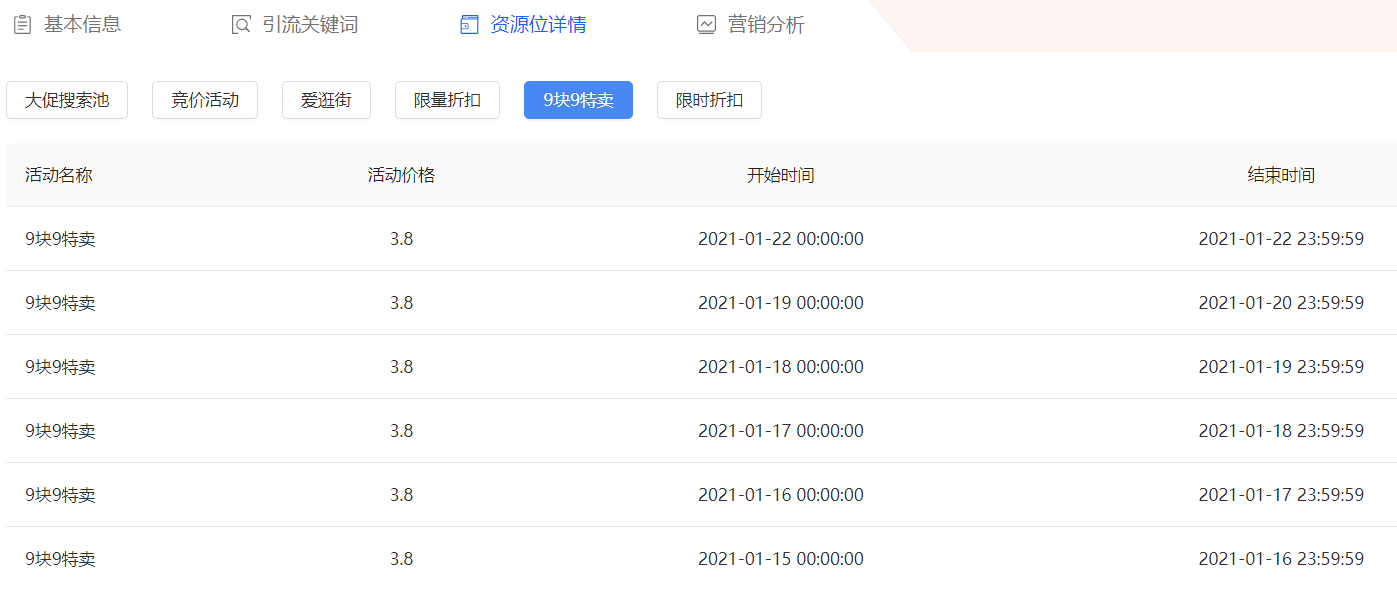Viewport: 1397px width, 590px height.
Task: Click the 活动名称 column header
Action: 59,175
